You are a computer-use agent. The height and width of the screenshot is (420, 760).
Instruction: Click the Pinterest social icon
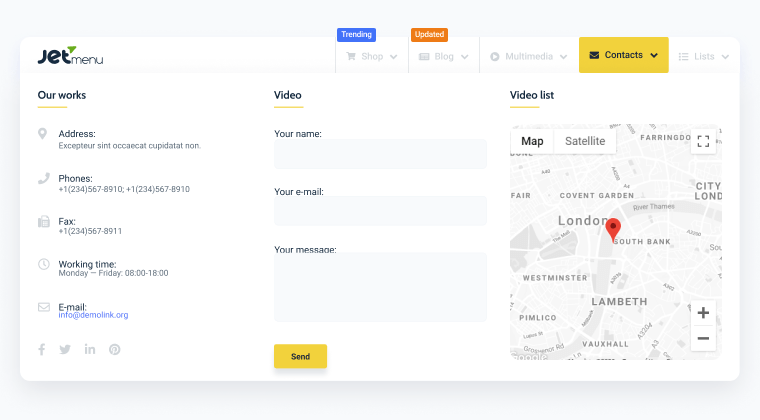(115, 349)
